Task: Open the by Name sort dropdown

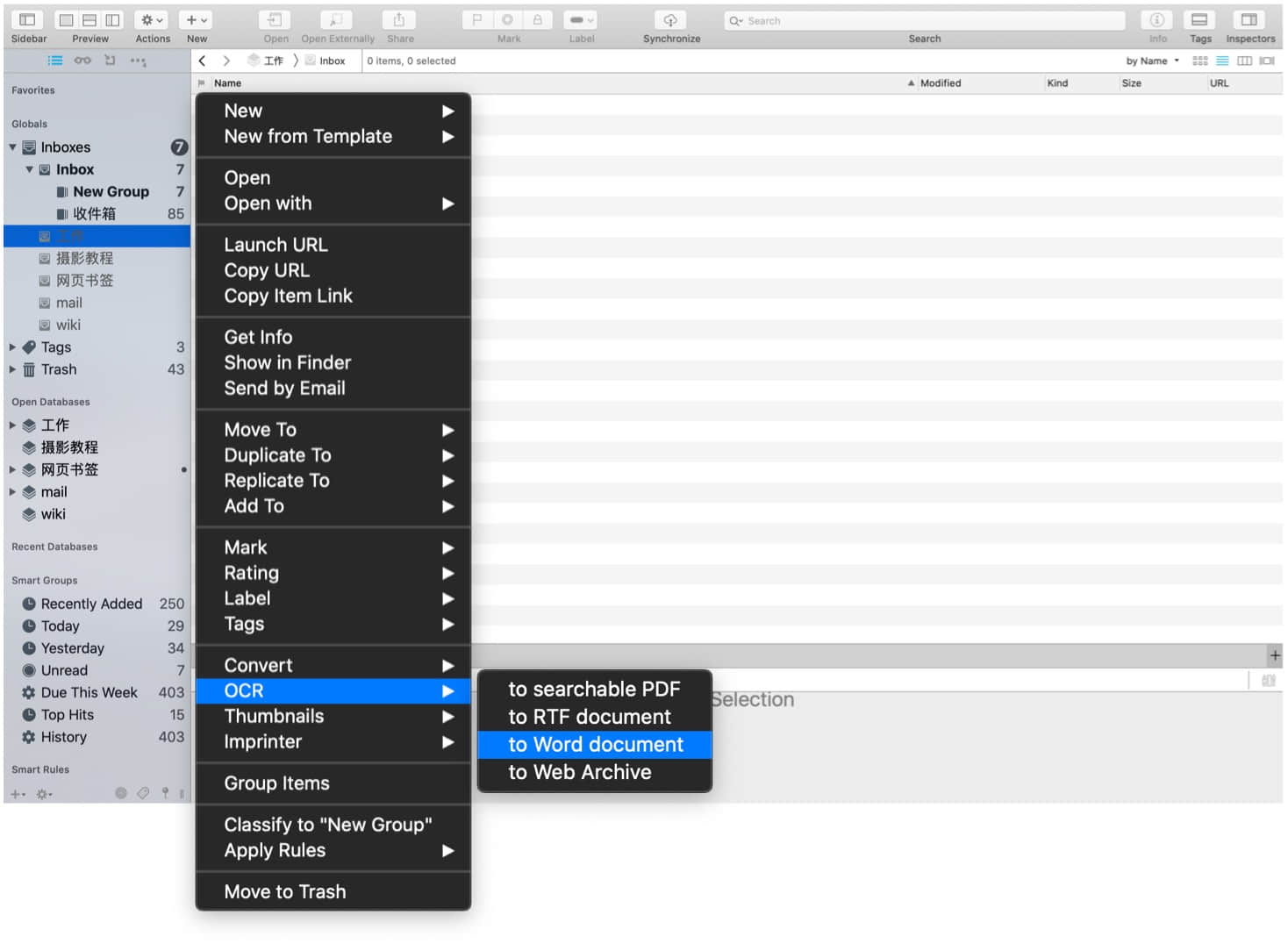Action: pos(1152,61)
